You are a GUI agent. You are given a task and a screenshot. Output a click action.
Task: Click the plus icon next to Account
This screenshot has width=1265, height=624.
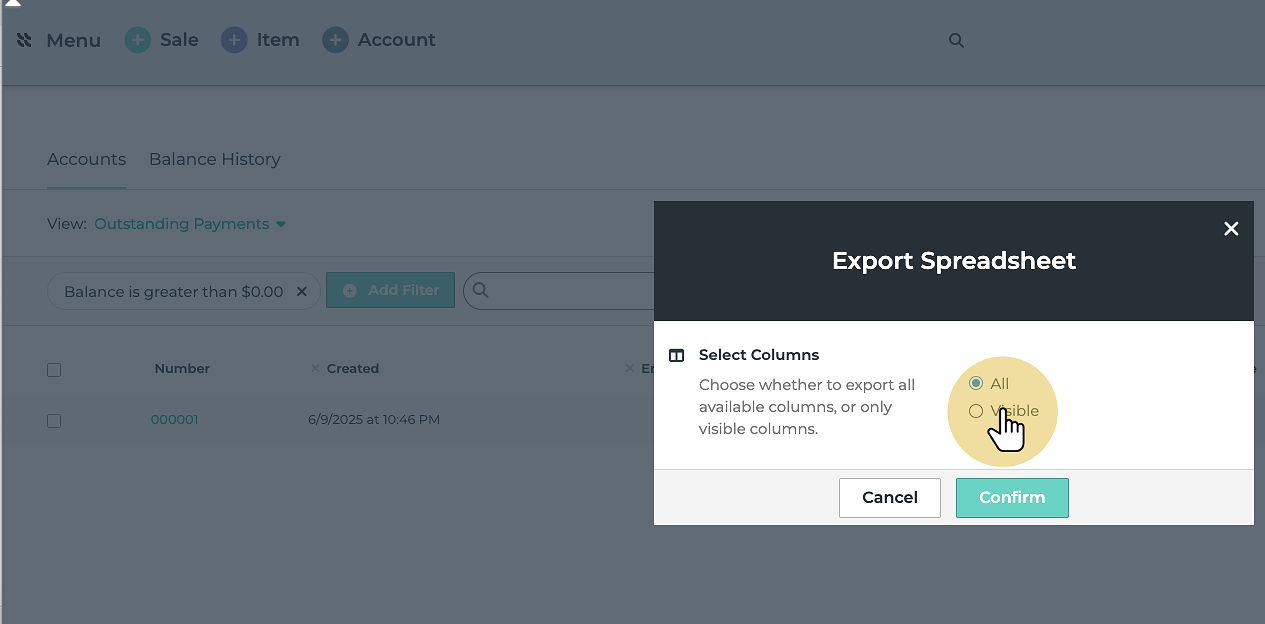pos(335,40)
